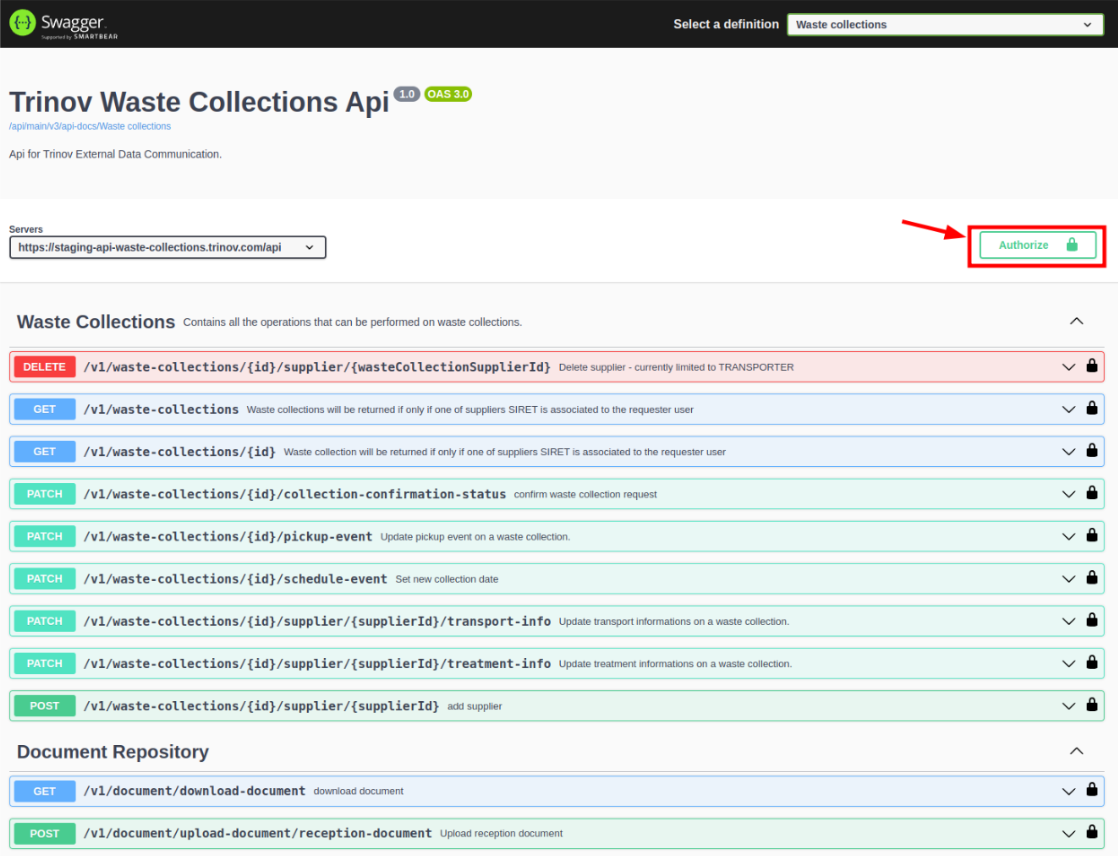Viewport: 1118px width, 856px height.
Task: Collapse the Document Repository section
Action: pos(1077,751)
